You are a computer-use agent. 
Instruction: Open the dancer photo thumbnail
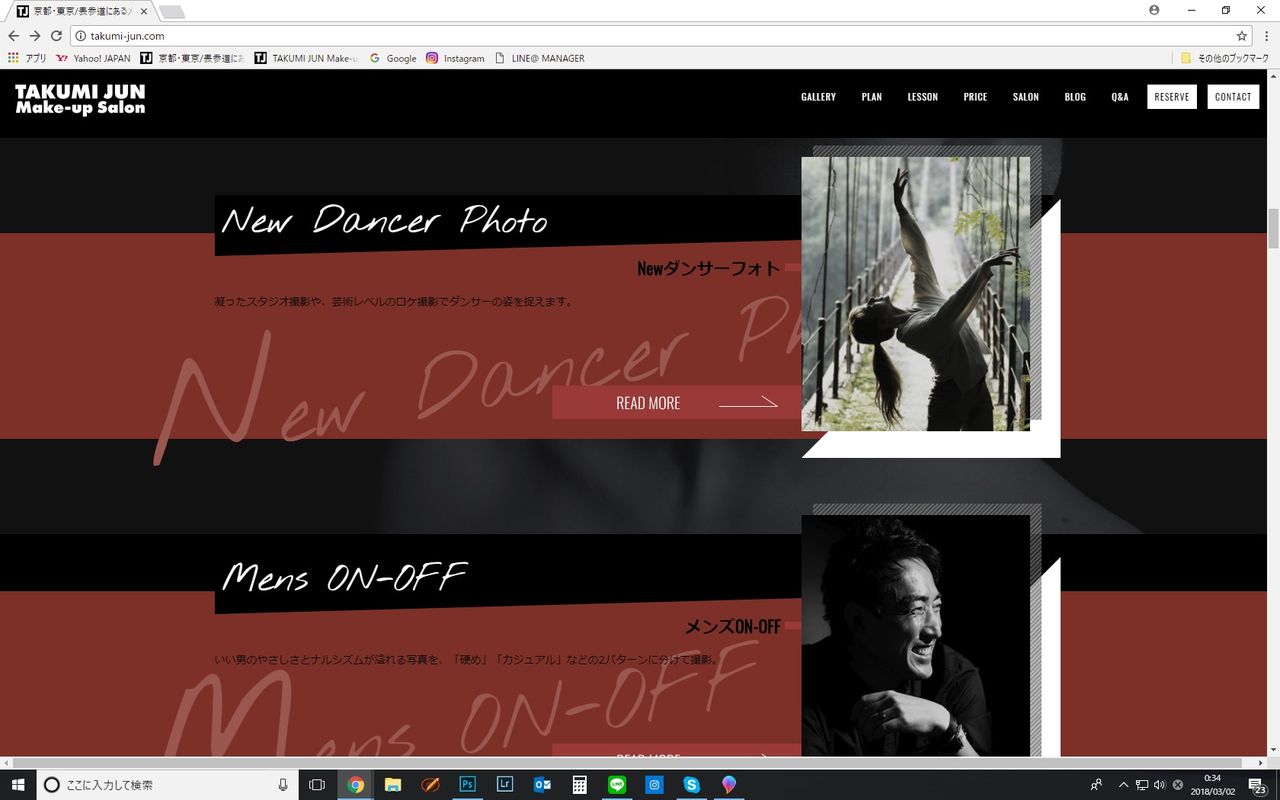click(x=915, y=294)
